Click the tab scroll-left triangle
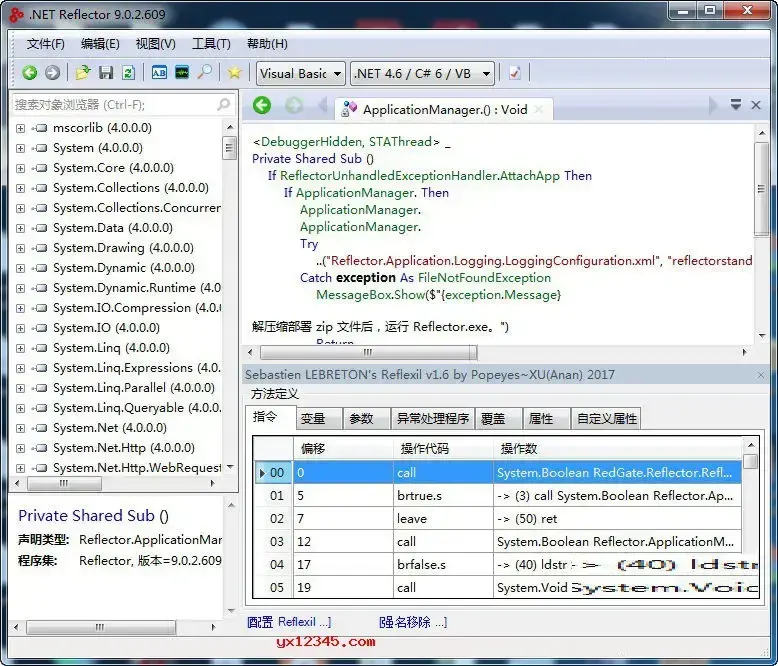Image resolution: width=778 pixels, height=666 pixels. point(323,105)
